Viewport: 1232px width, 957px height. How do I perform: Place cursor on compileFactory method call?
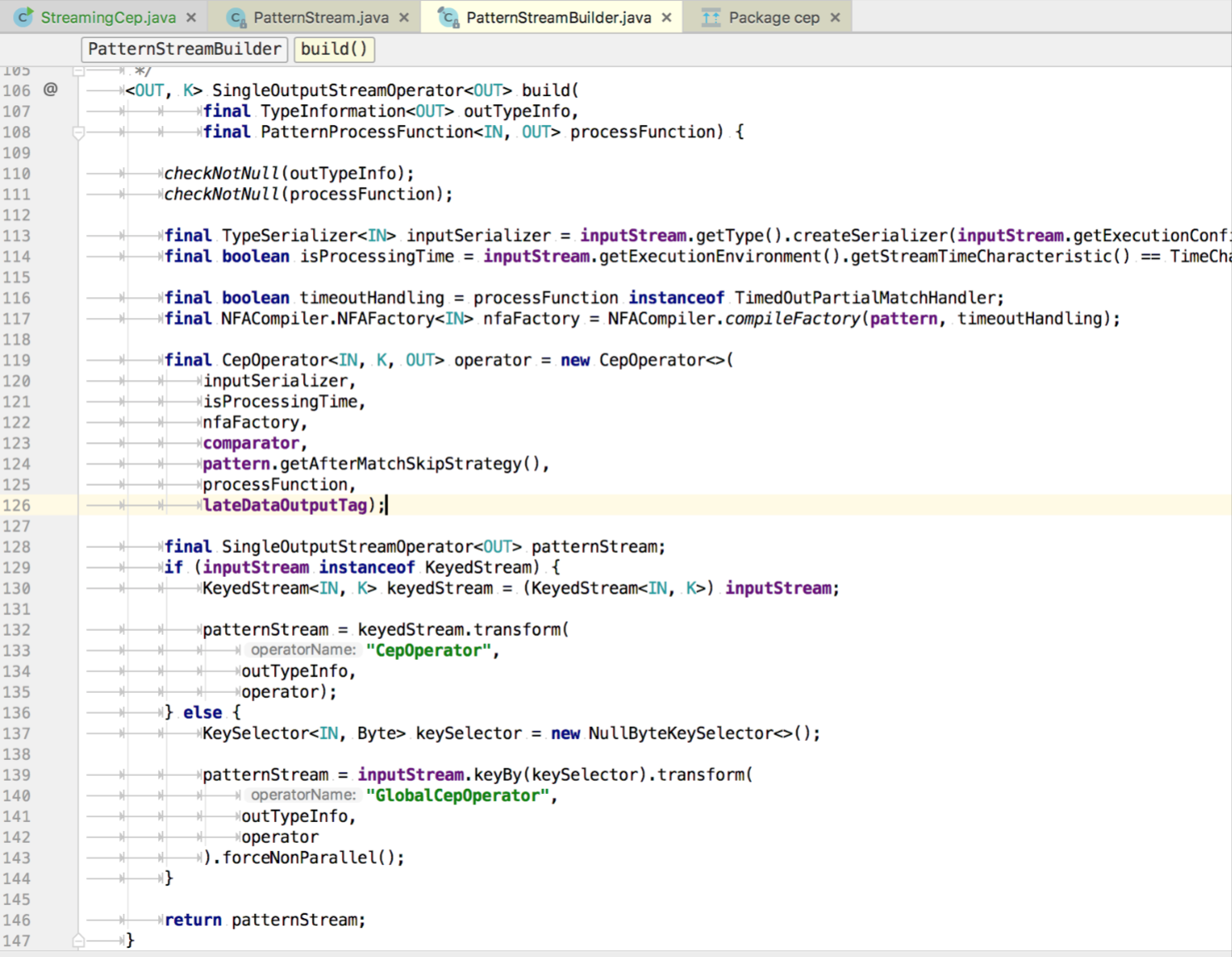792,319
